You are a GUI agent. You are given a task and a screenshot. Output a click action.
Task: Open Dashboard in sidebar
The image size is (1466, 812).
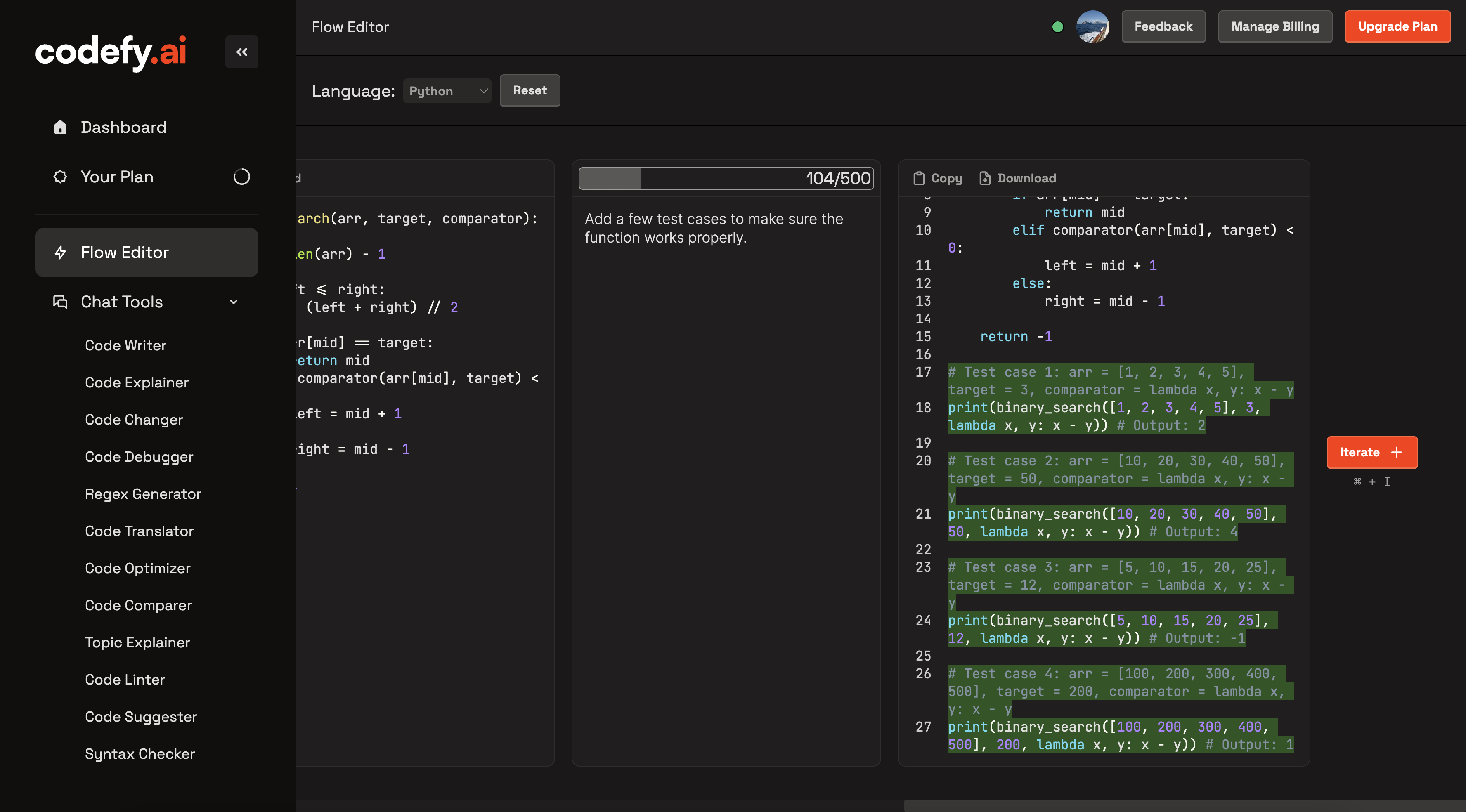point(147,127)
